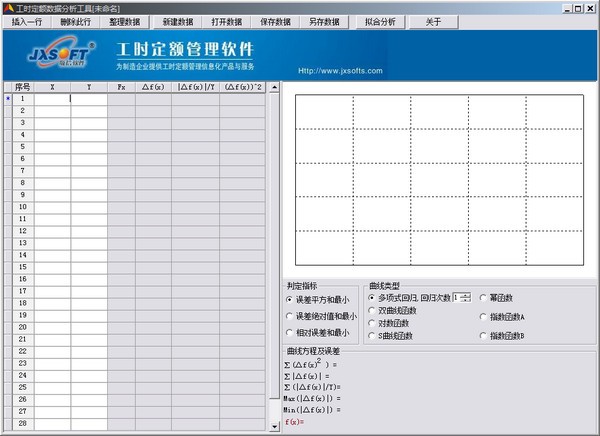Select 双曲线函数 curve type

[392, 310]
